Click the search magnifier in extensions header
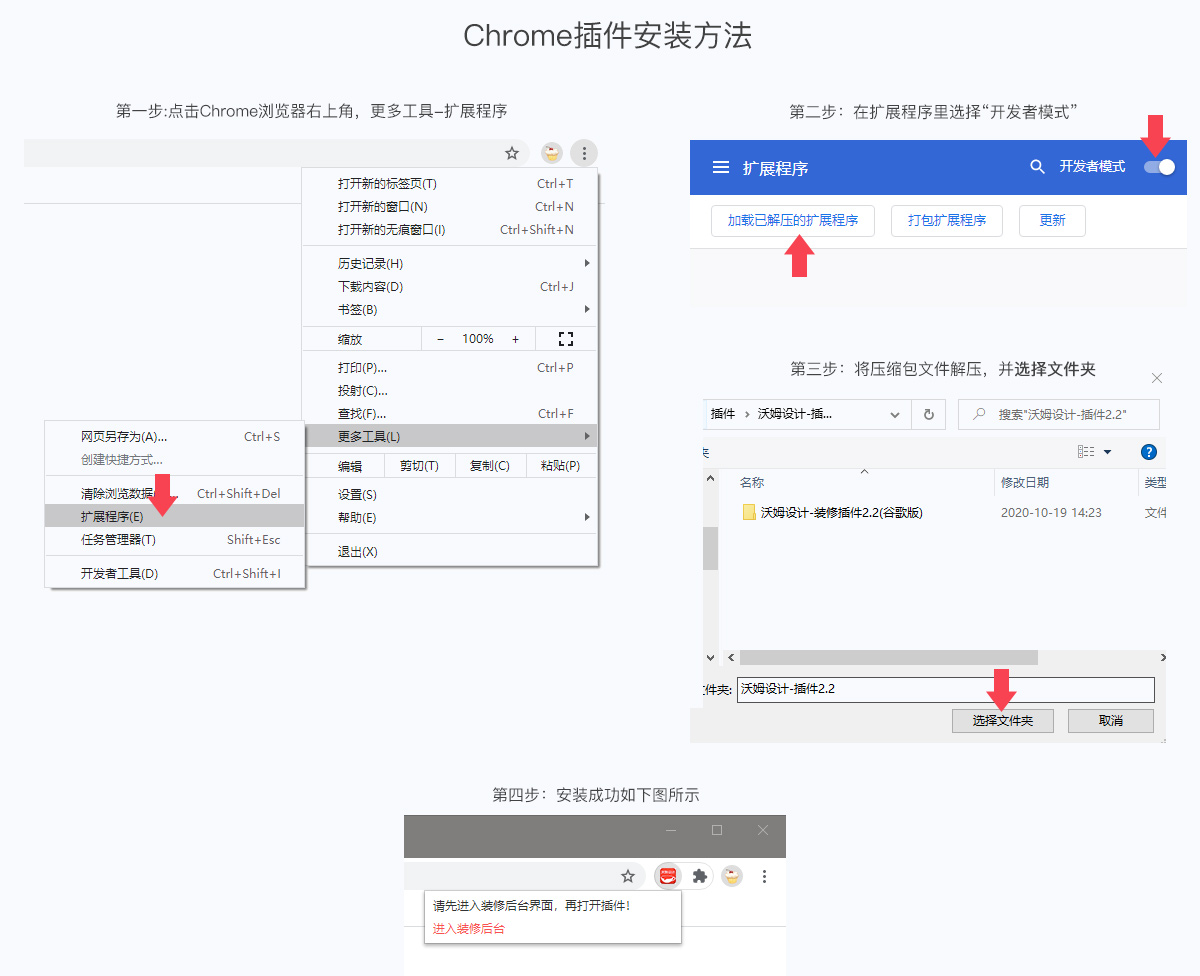 pyautogui.click(x=1037, y=167)
